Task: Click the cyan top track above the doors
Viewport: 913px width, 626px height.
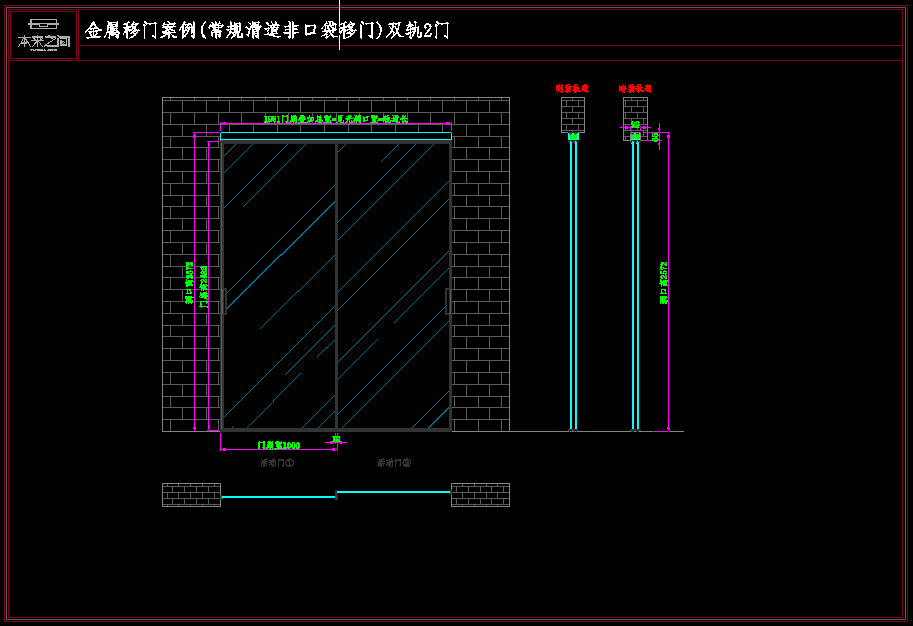Action: [335, 136]
